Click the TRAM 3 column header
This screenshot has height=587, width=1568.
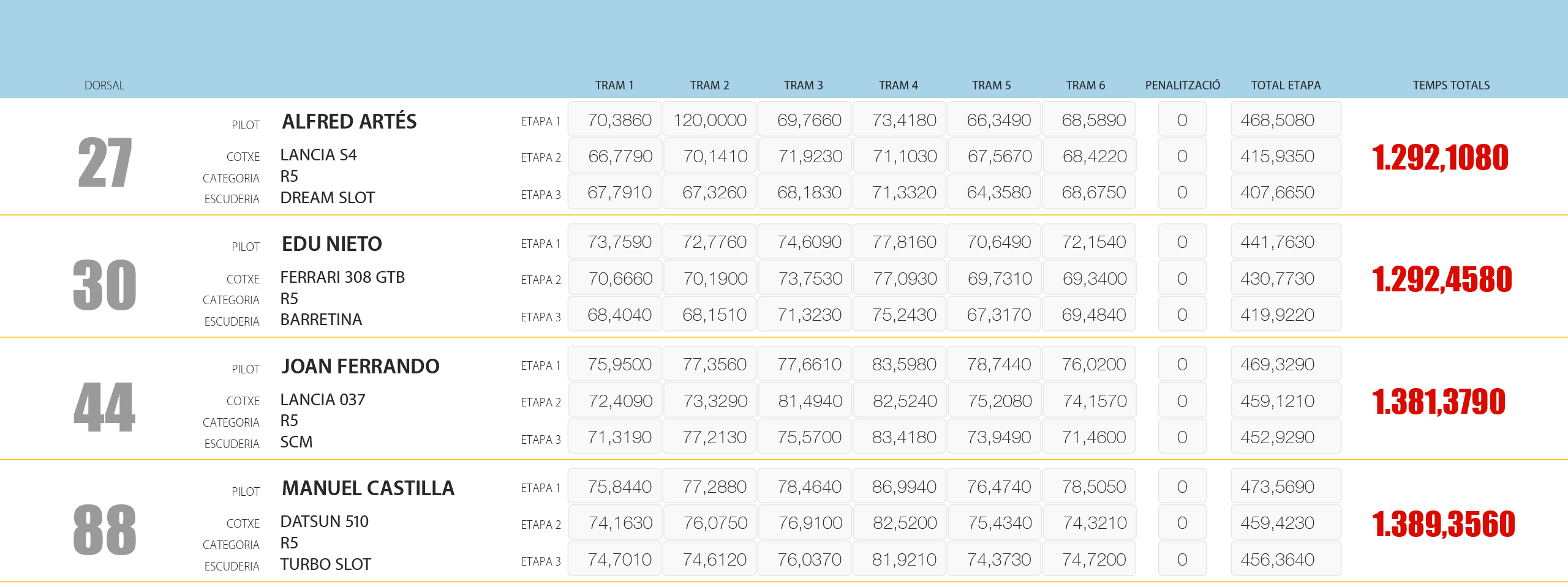tap(803, 86)
